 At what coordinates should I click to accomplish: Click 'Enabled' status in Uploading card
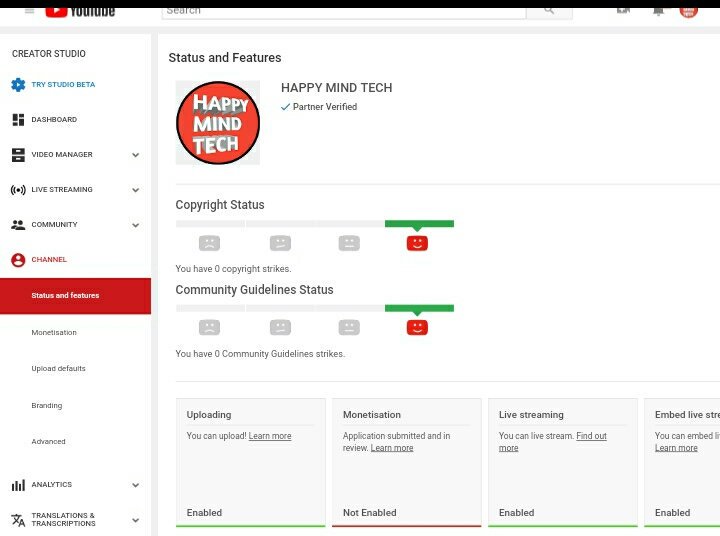pos(204,513)
